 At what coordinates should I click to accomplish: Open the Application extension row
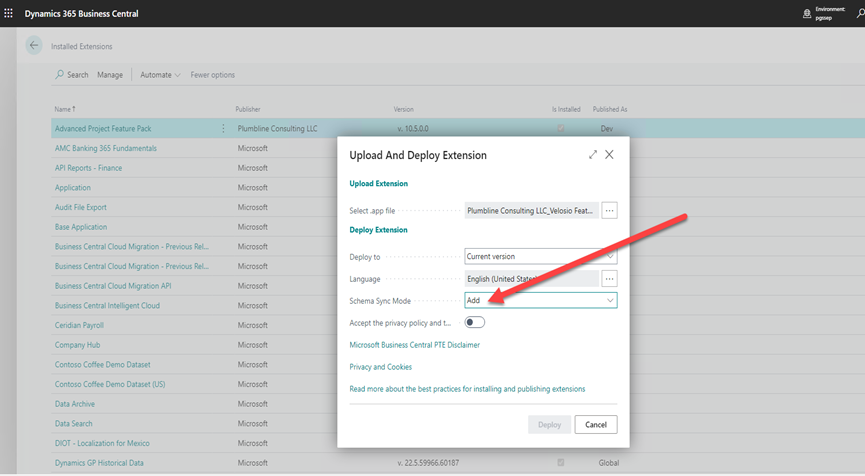click(73, 188)
